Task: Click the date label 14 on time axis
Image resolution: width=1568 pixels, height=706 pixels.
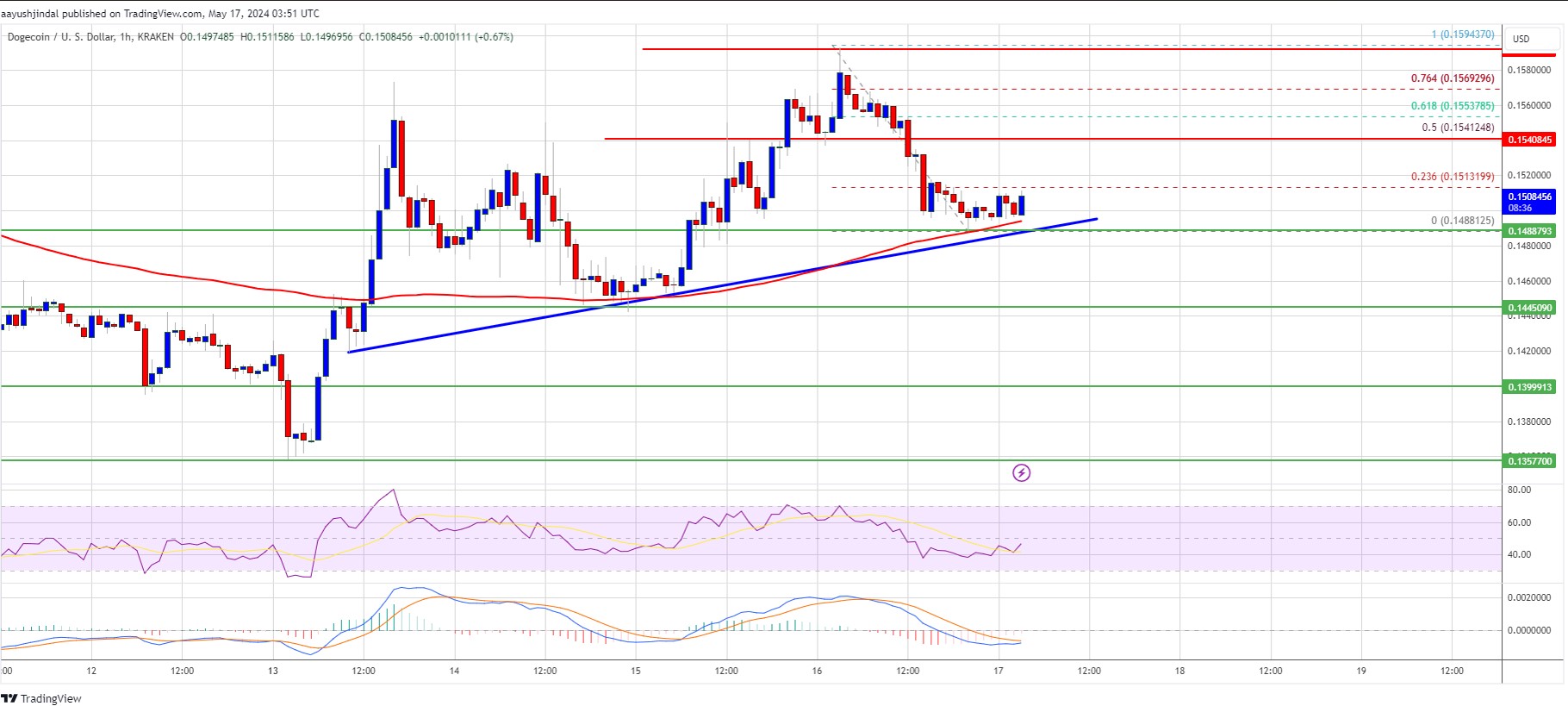Action: (x=454, y=671)
